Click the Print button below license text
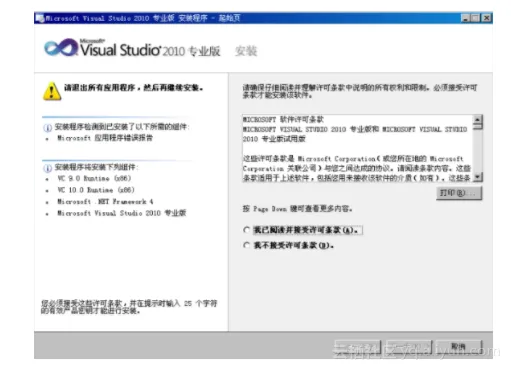The image size is (511, 370). click(459, 193)
